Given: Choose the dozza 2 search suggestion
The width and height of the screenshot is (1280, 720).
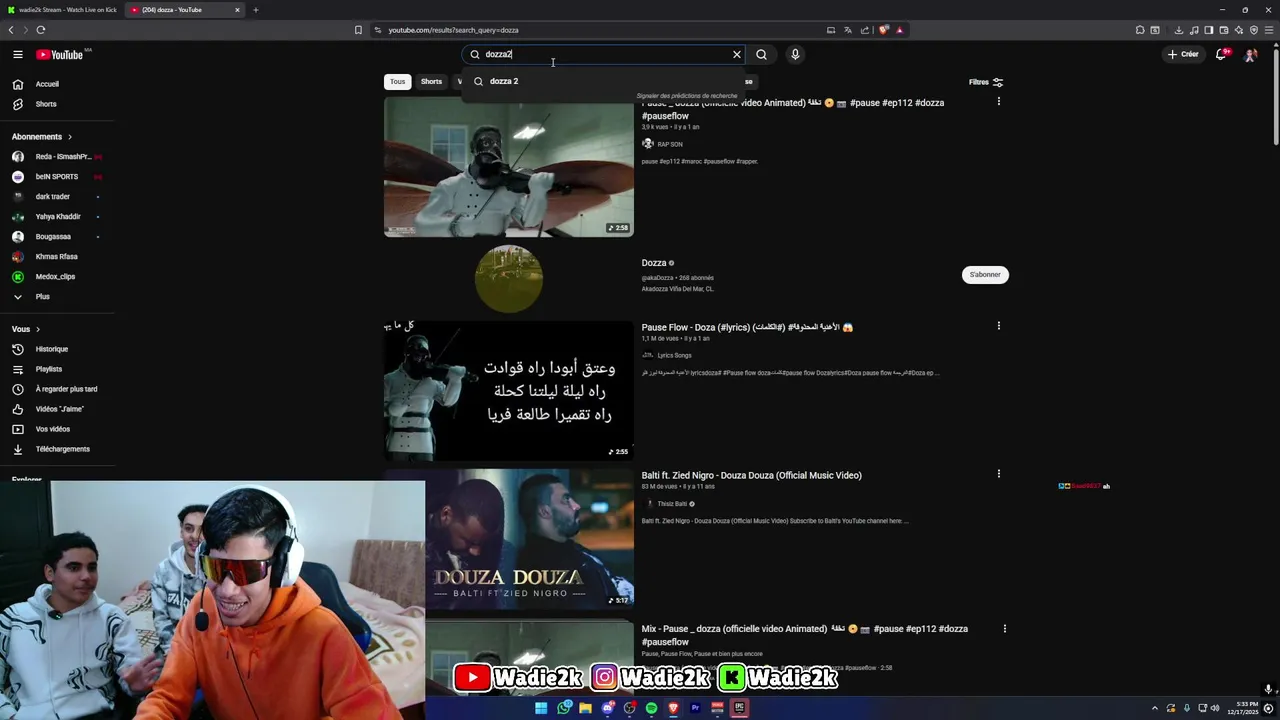Looking at the screenshot, I should (604, 81).
